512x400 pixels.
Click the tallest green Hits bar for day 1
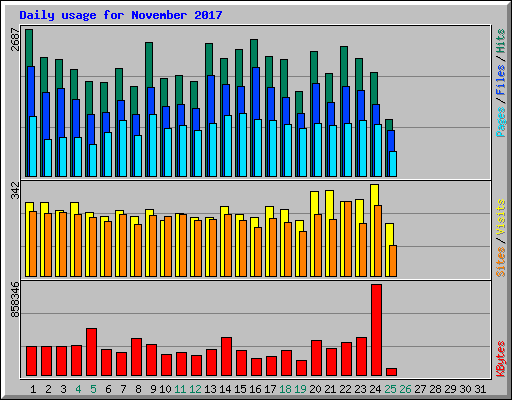[29, 48]
